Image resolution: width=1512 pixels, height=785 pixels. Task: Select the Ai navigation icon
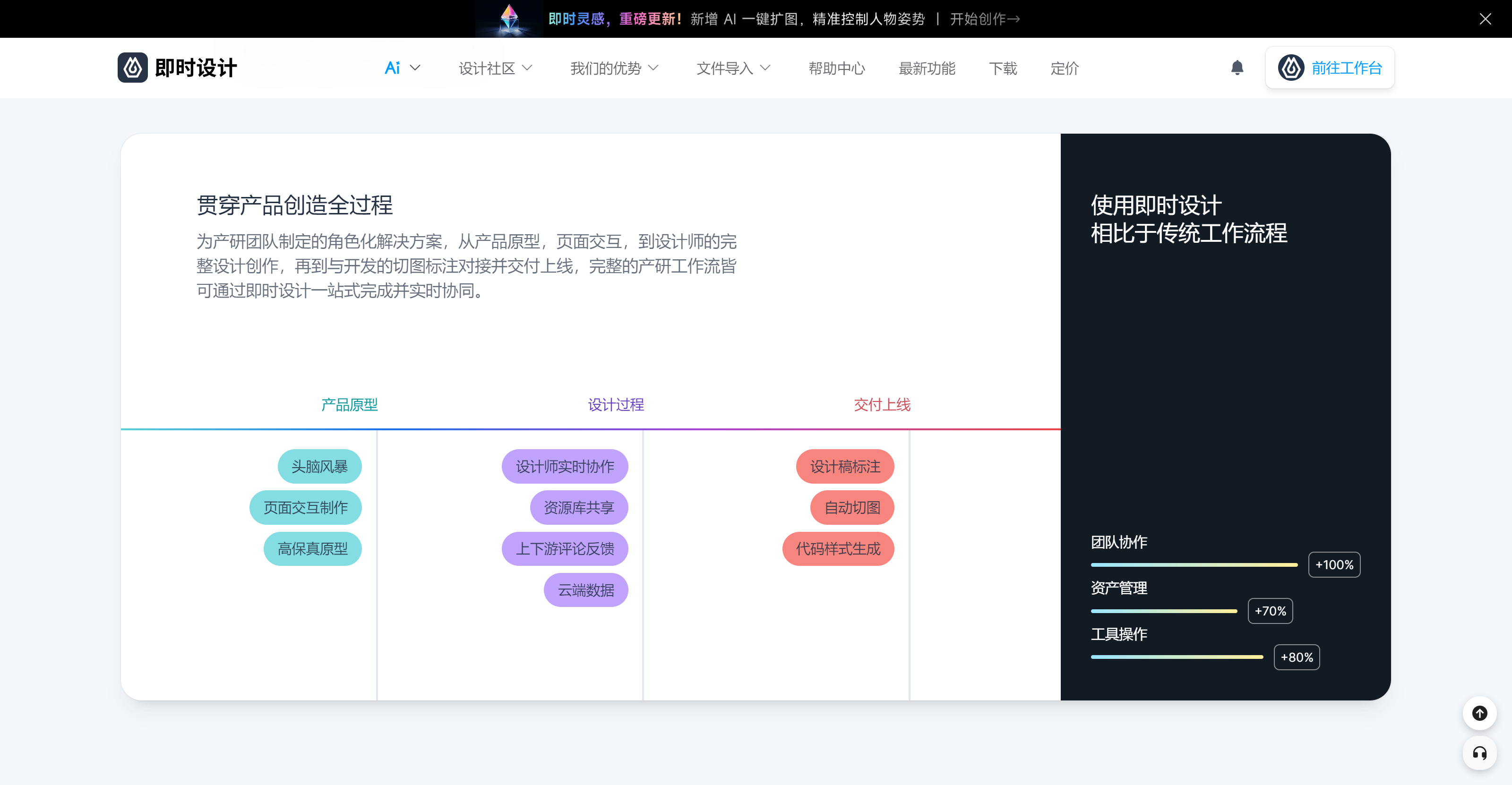pos(392,68)
